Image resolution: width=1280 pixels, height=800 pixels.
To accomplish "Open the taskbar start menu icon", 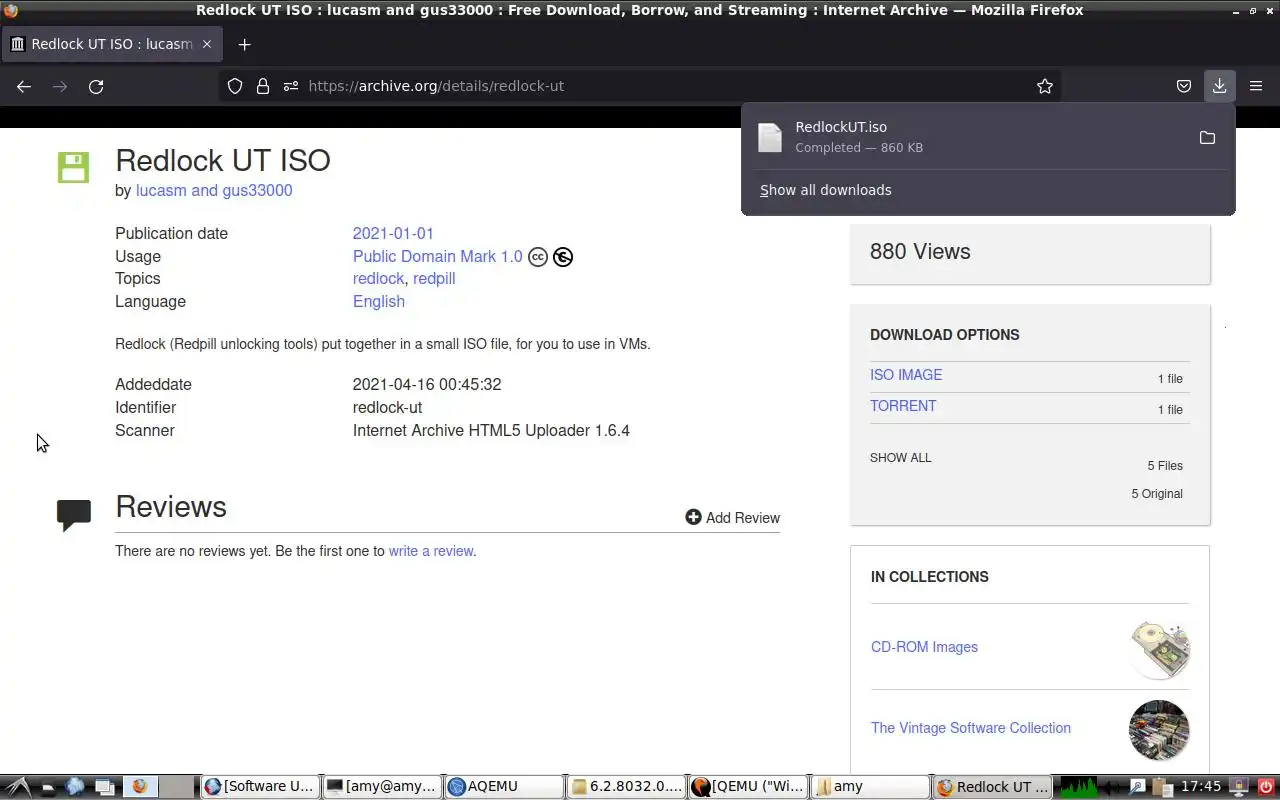I will 18,787.
